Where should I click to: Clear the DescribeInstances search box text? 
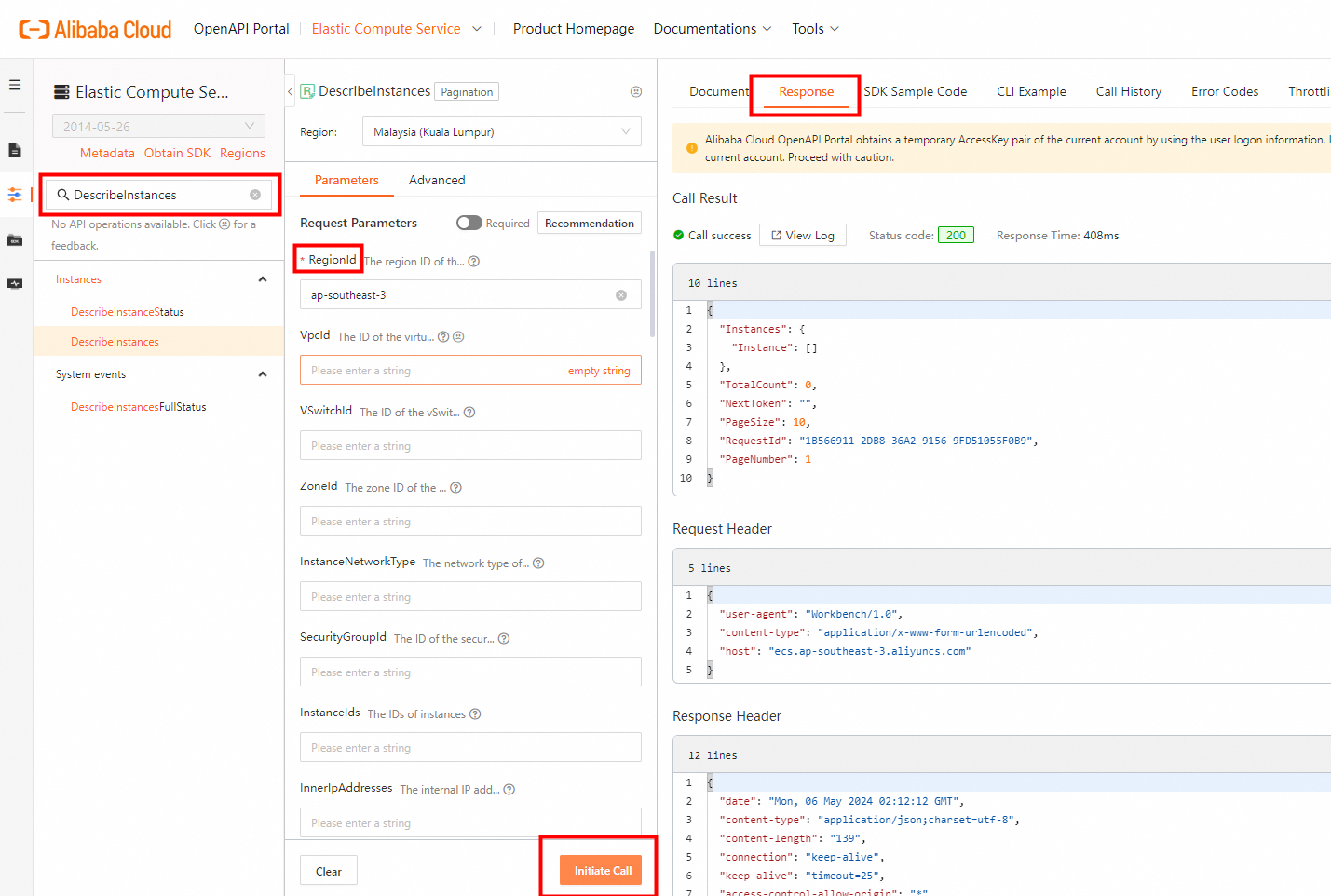(x=255, y=195)
